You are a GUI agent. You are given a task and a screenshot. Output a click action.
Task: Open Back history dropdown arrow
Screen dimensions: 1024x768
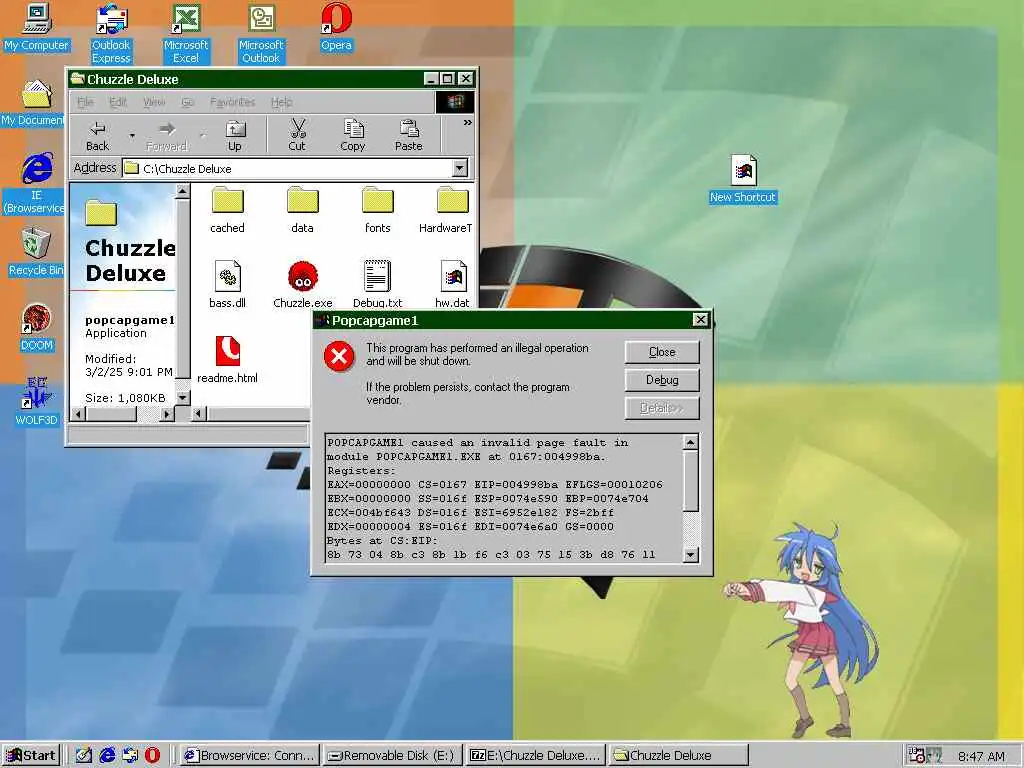coord(132,136)
